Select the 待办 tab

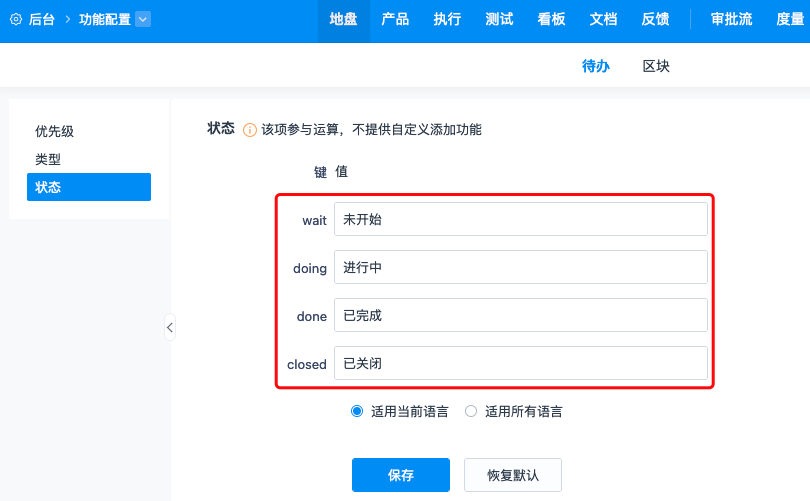[596, 67]
